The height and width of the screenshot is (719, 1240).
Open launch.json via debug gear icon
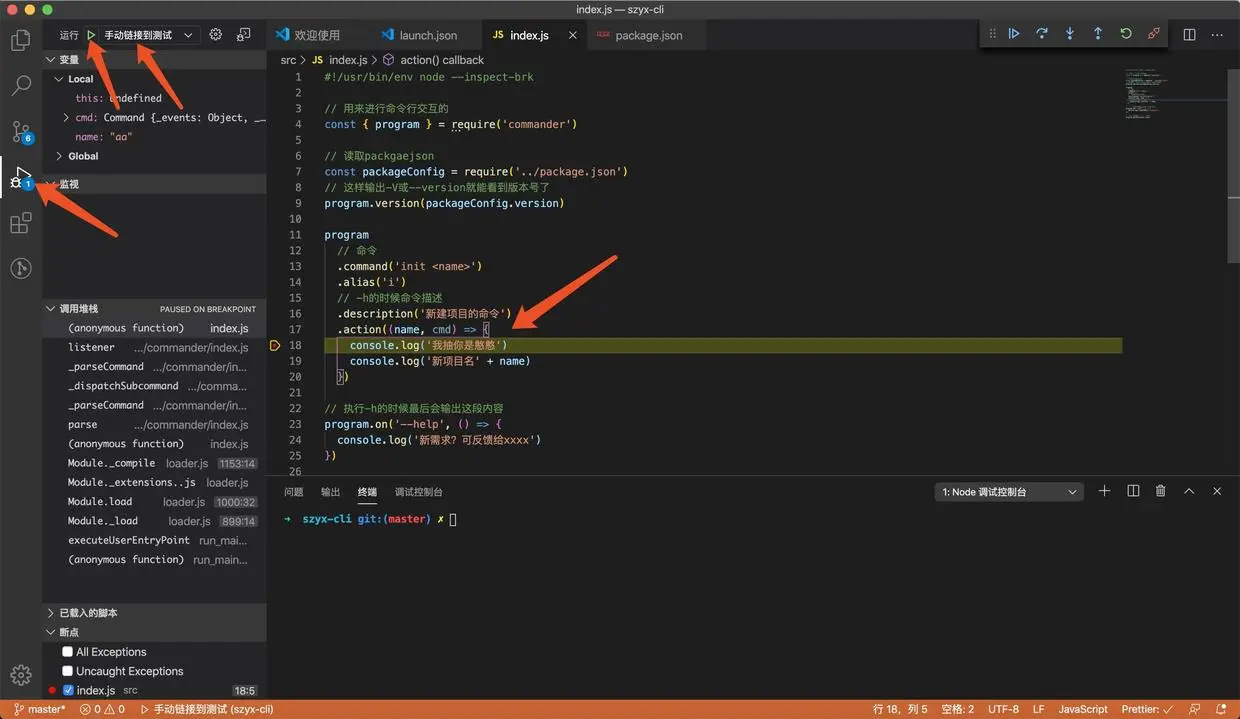point(216,35)
